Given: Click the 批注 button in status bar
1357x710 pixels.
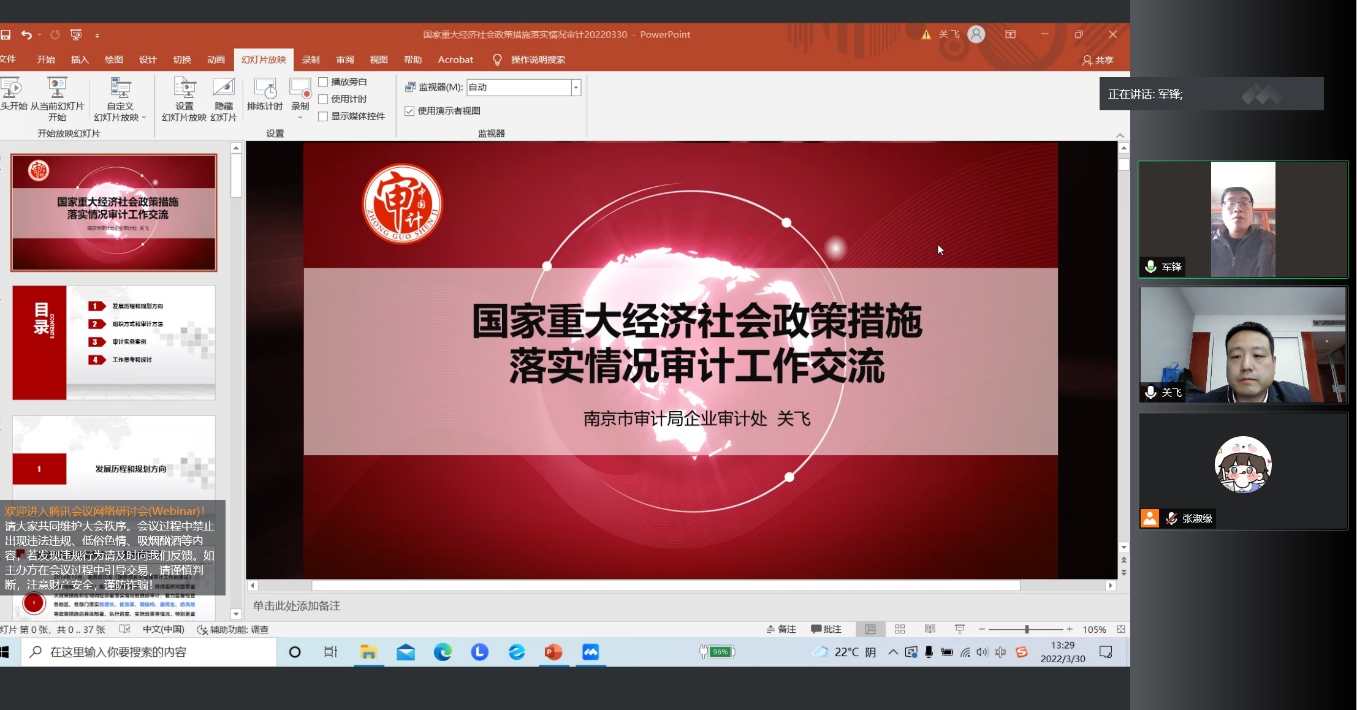Looking at the screenshot, I should [x=826, y=629].
